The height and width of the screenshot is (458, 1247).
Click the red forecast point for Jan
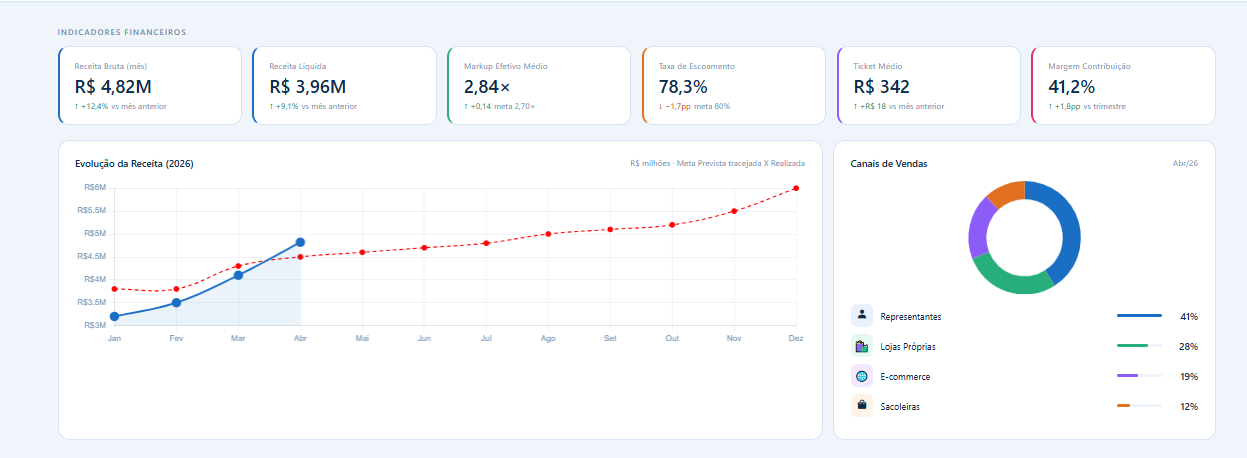click(114, 288)
